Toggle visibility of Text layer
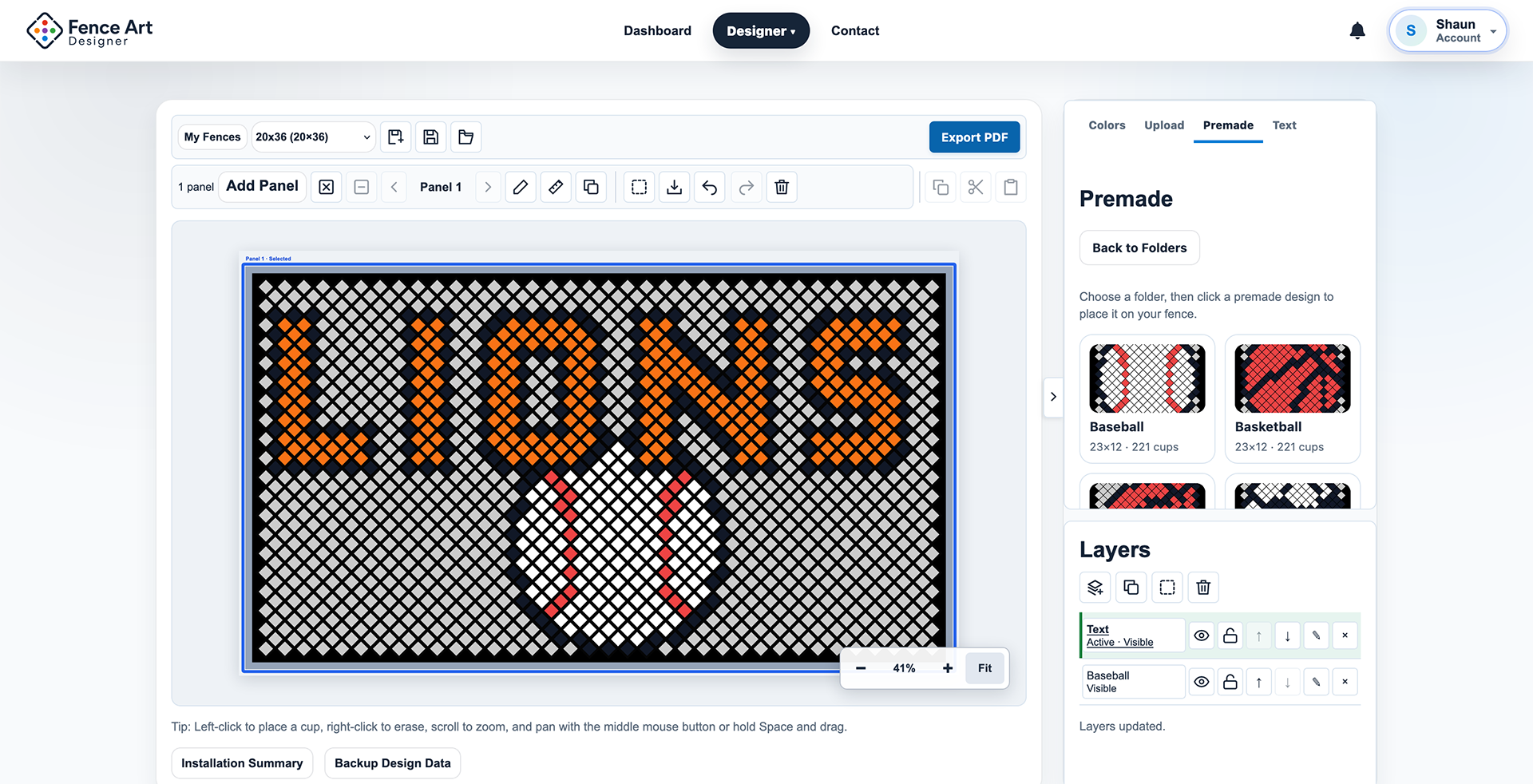1533x784 pixels. coord(1202,636)
